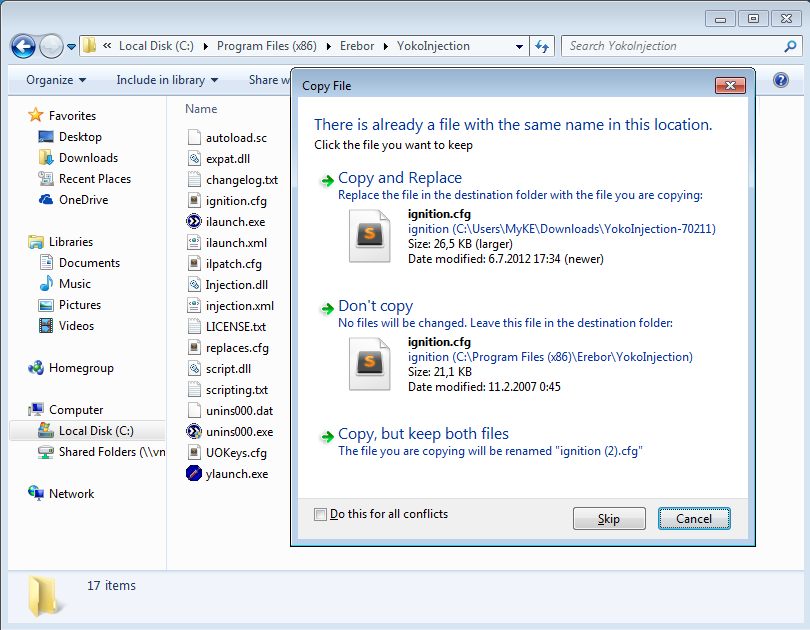Select script.dll file icon
Viewport: 810px width, 630px height.
194,369
